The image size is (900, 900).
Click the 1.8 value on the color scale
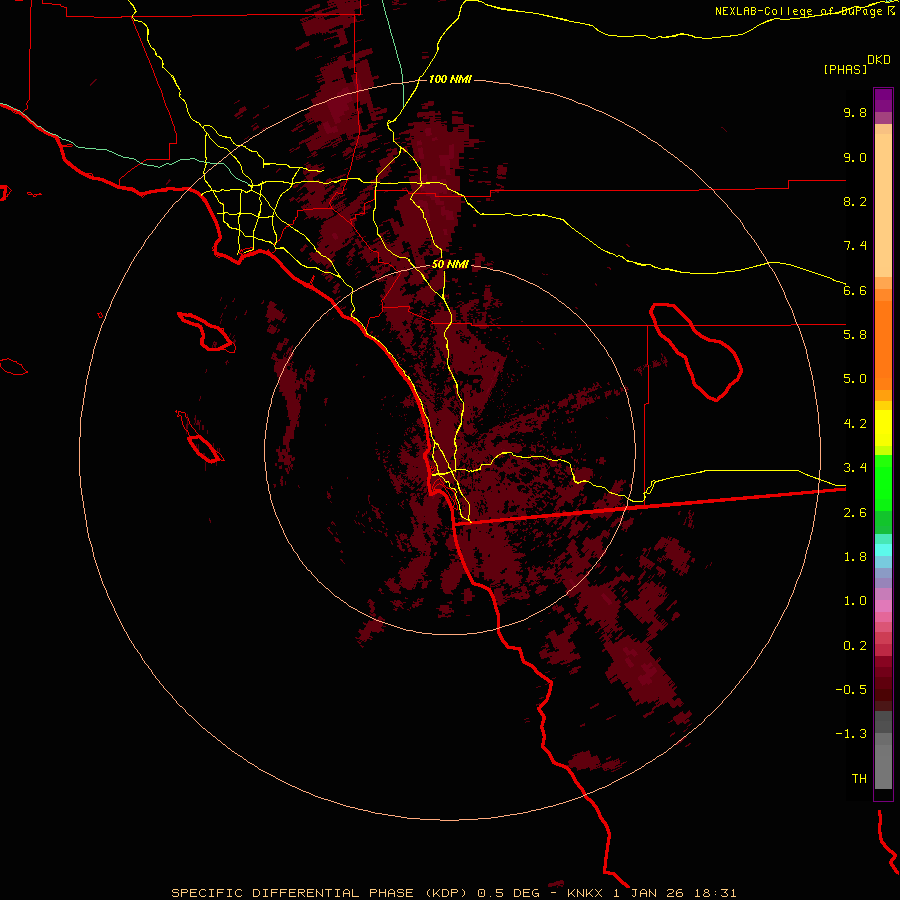(855, 557)
